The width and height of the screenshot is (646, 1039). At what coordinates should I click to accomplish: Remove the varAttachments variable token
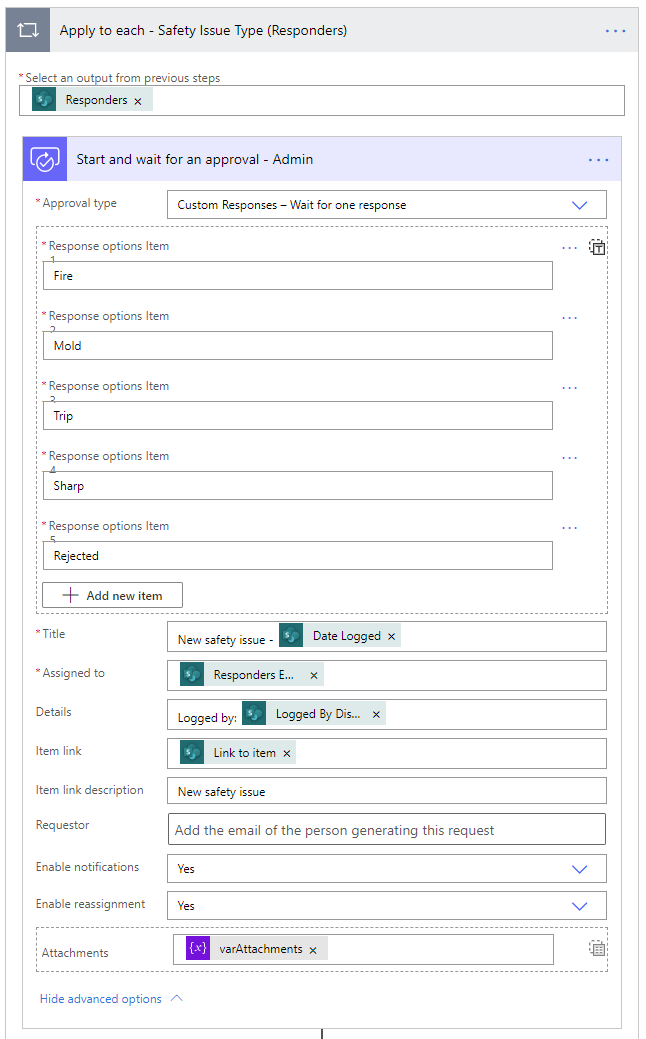(313, 948)
